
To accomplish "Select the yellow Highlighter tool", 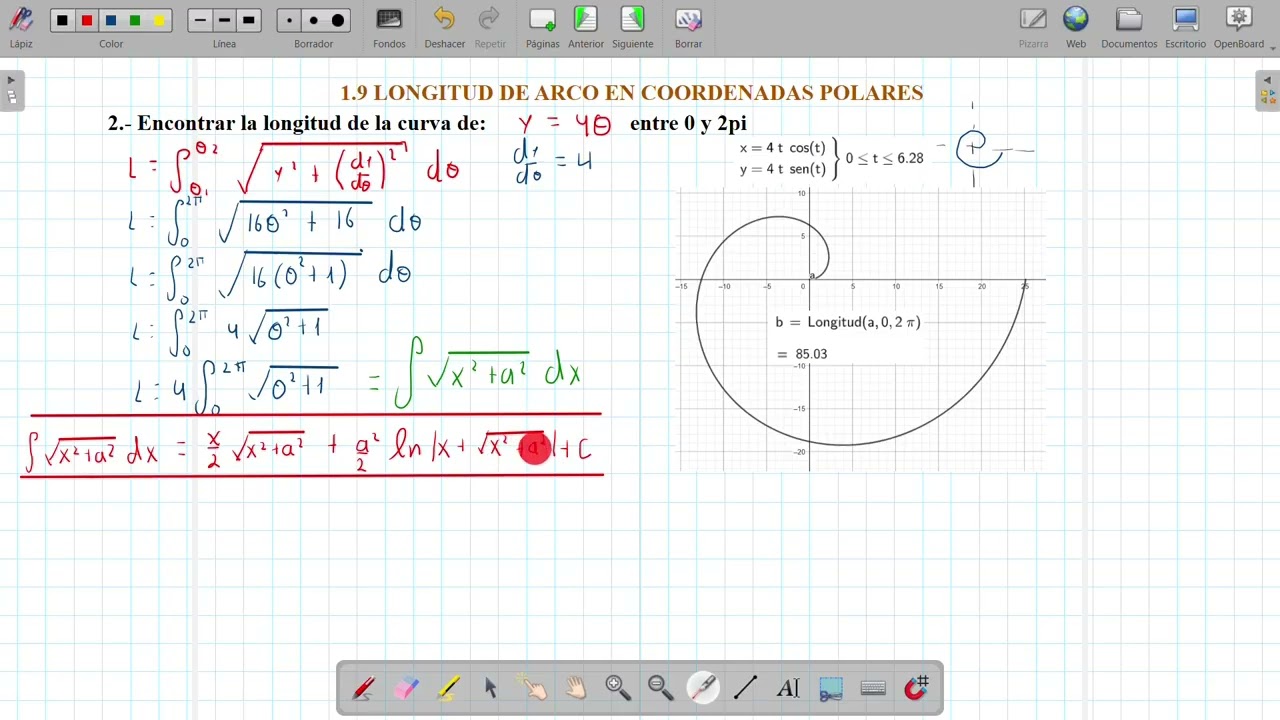I will point(449,688).
